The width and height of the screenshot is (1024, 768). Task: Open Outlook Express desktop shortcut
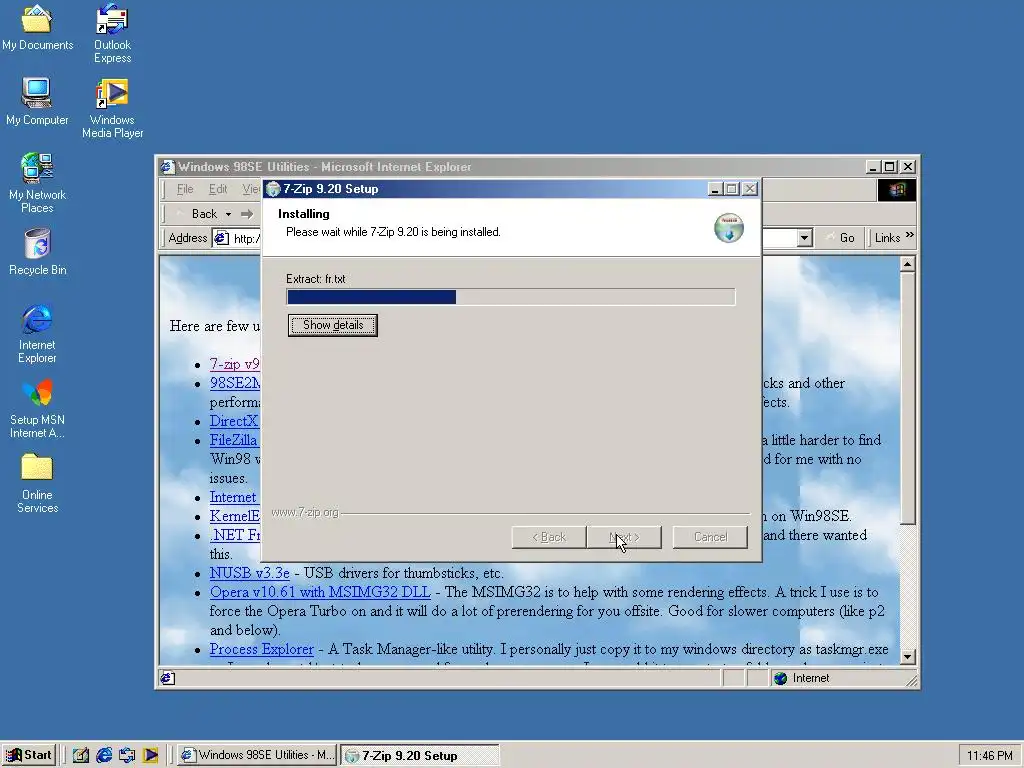pos(112,34)
